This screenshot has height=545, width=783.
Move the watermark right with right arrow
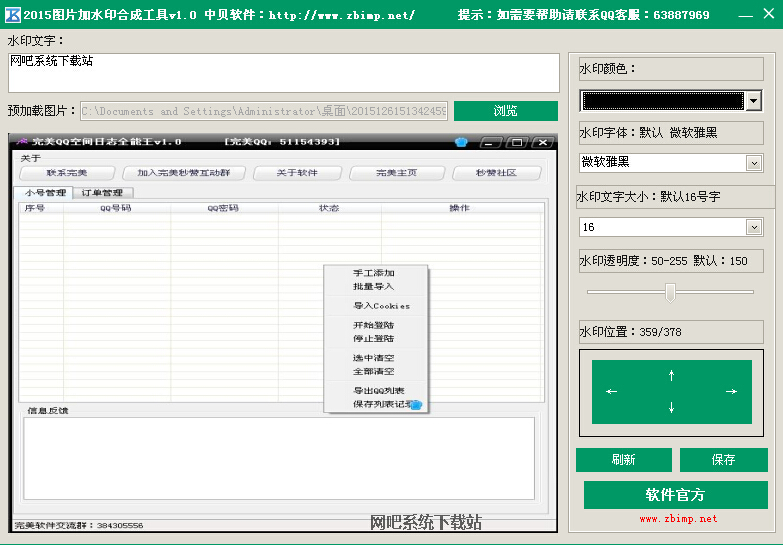click(731, 391)
